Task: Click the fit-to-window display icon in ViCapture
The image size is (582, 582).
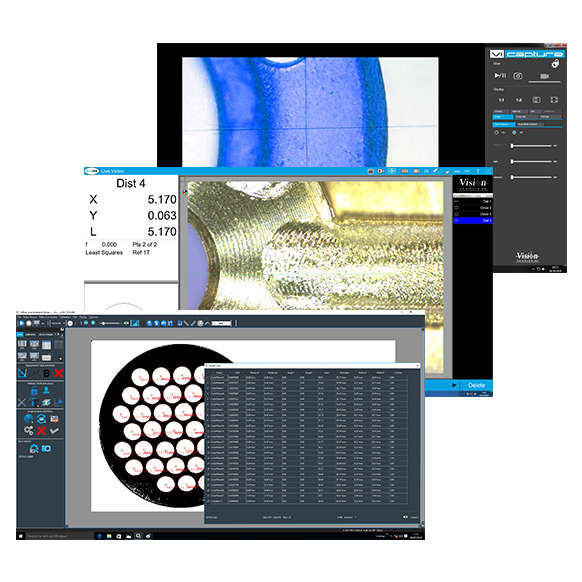Action: 536,100
